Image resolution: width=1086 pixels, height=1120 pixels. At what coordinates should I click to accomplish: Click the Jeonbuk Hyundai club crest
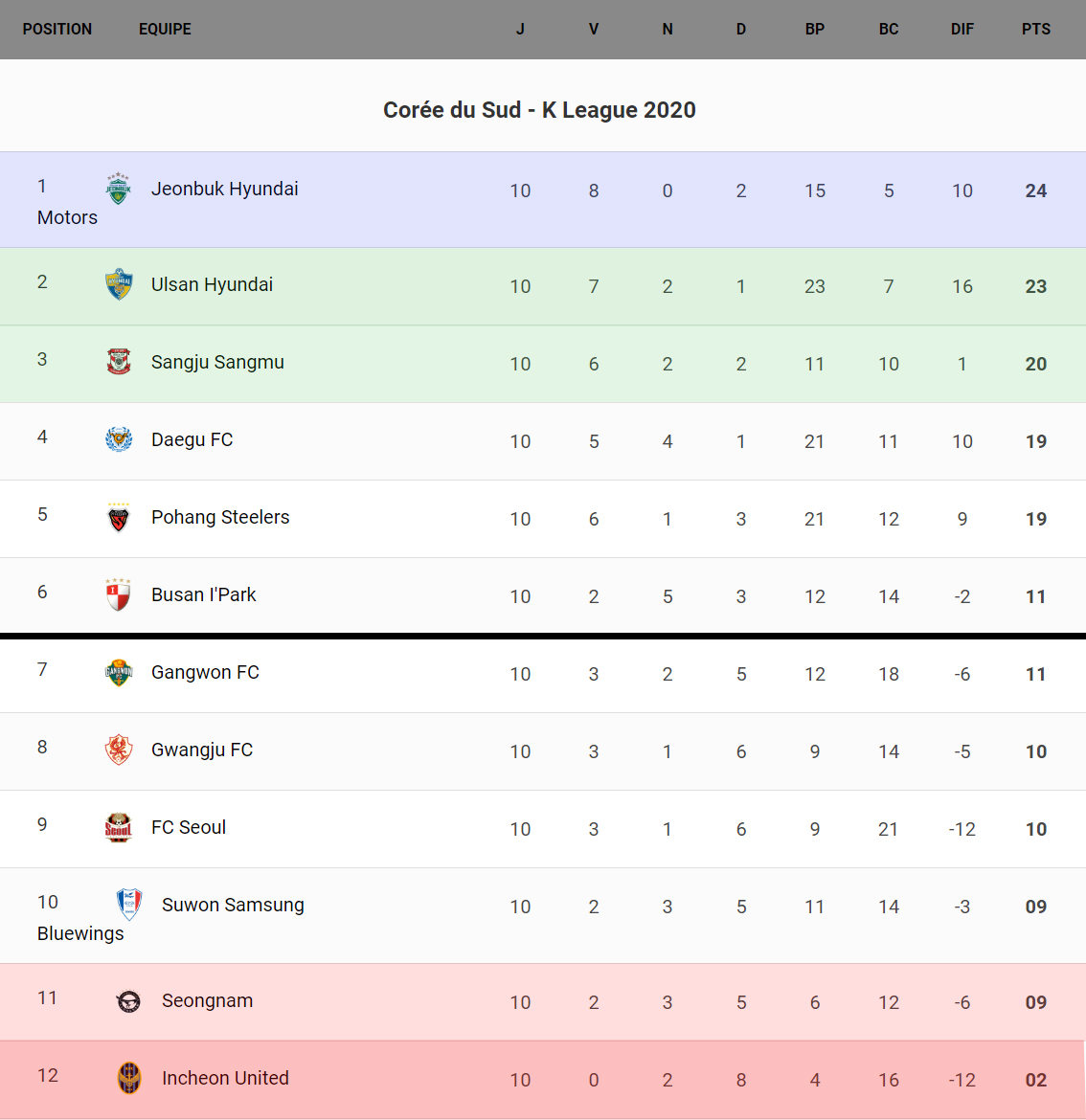[119, 189]
